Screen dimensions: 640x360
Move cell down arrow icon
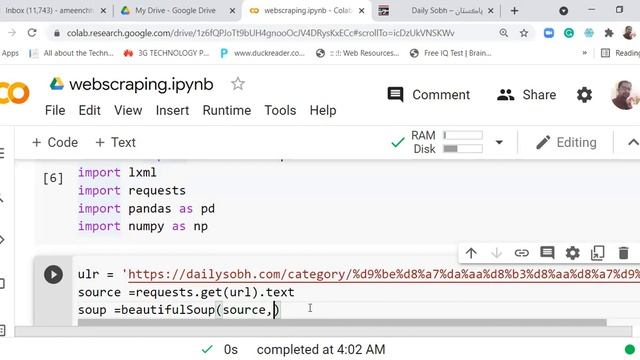496,253
